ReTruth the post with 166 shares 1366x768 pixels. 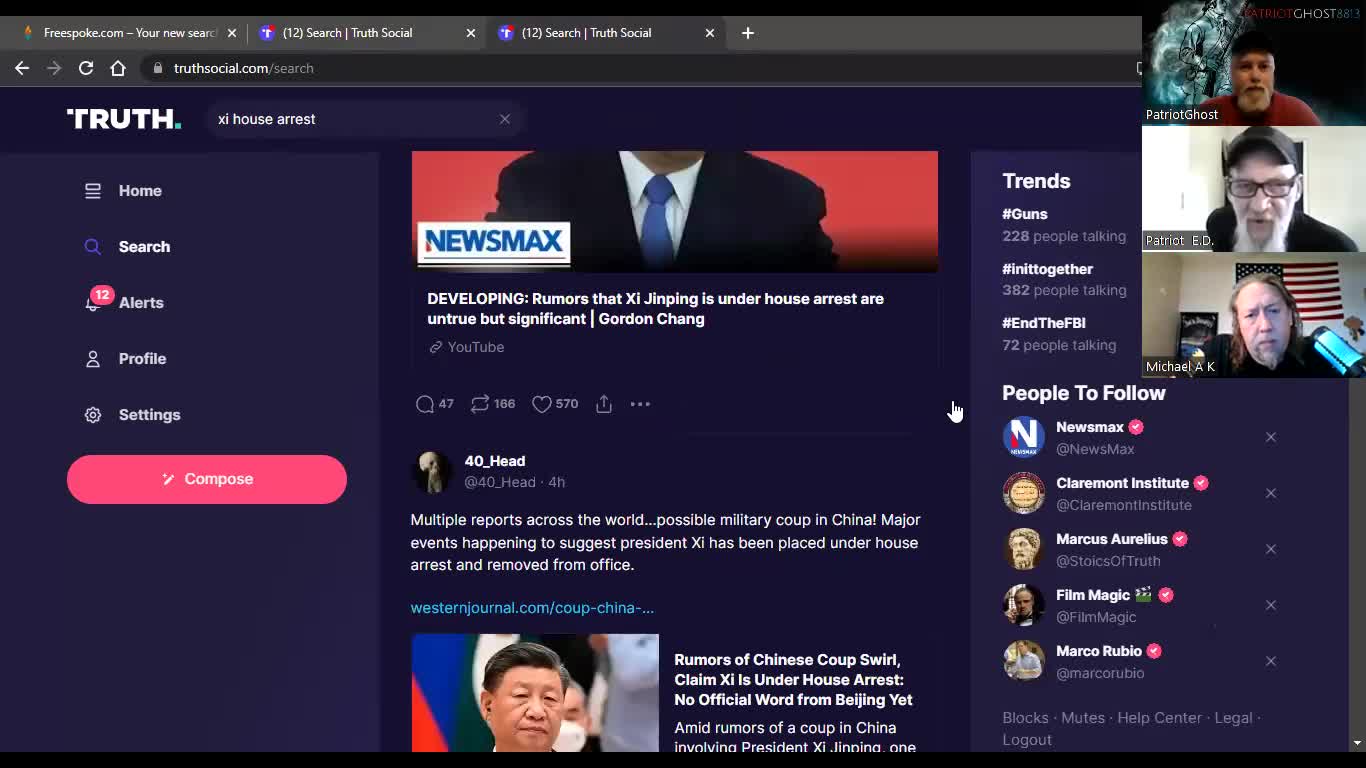click(493, 404)
